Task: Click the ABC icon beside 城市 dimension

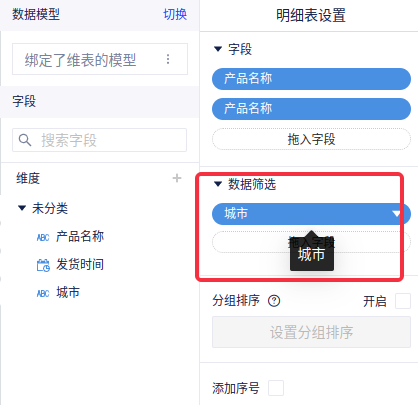Action: point(43,293)
